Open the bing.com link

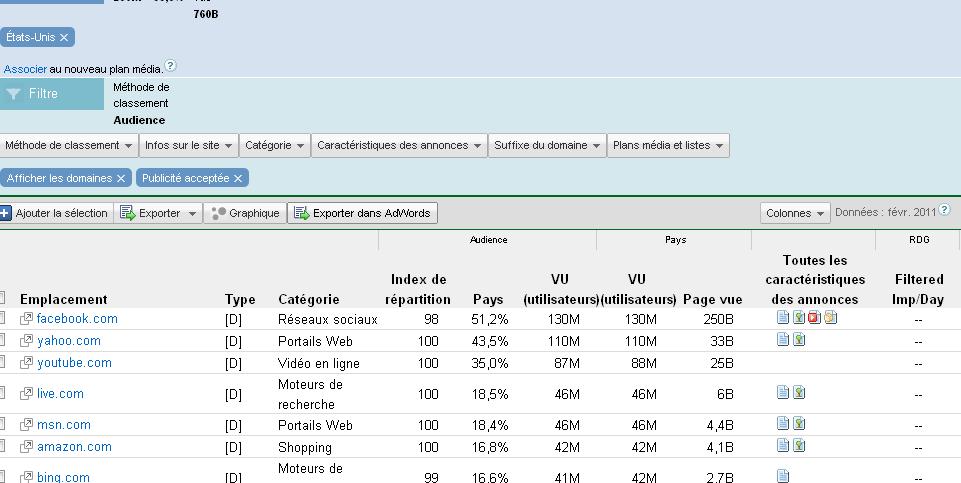[x=63, y=477]
